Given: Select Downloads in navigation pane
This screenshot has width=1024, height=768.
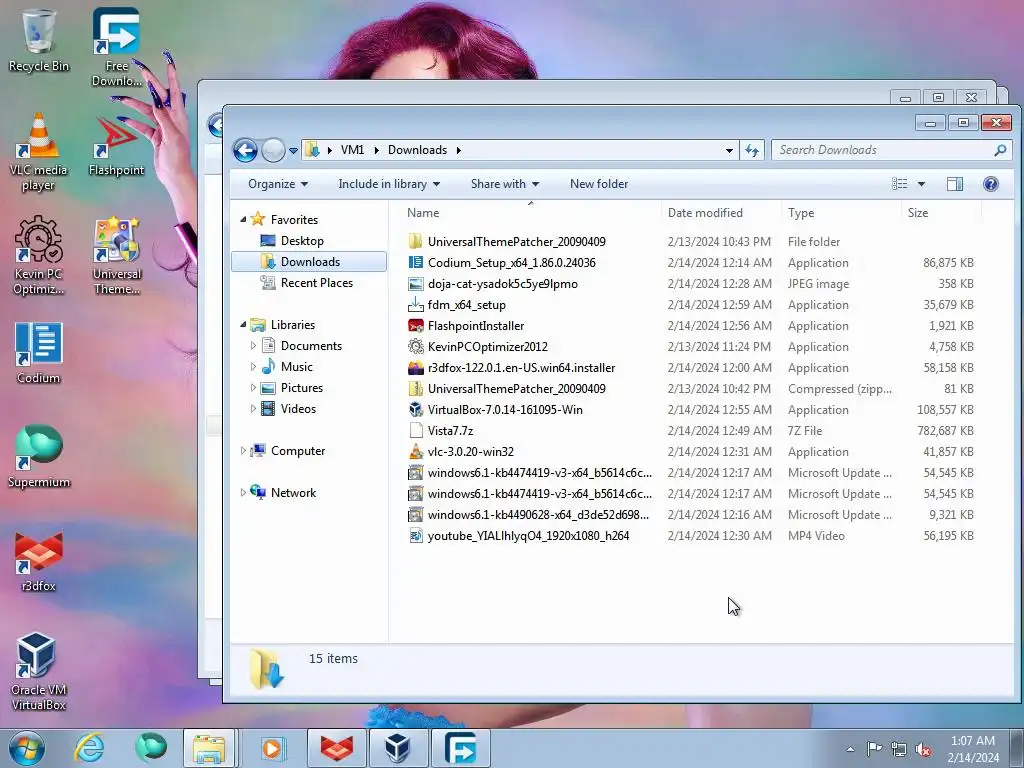Looking at the screenshot, I should pyautogui.click(x=309, y=262).
